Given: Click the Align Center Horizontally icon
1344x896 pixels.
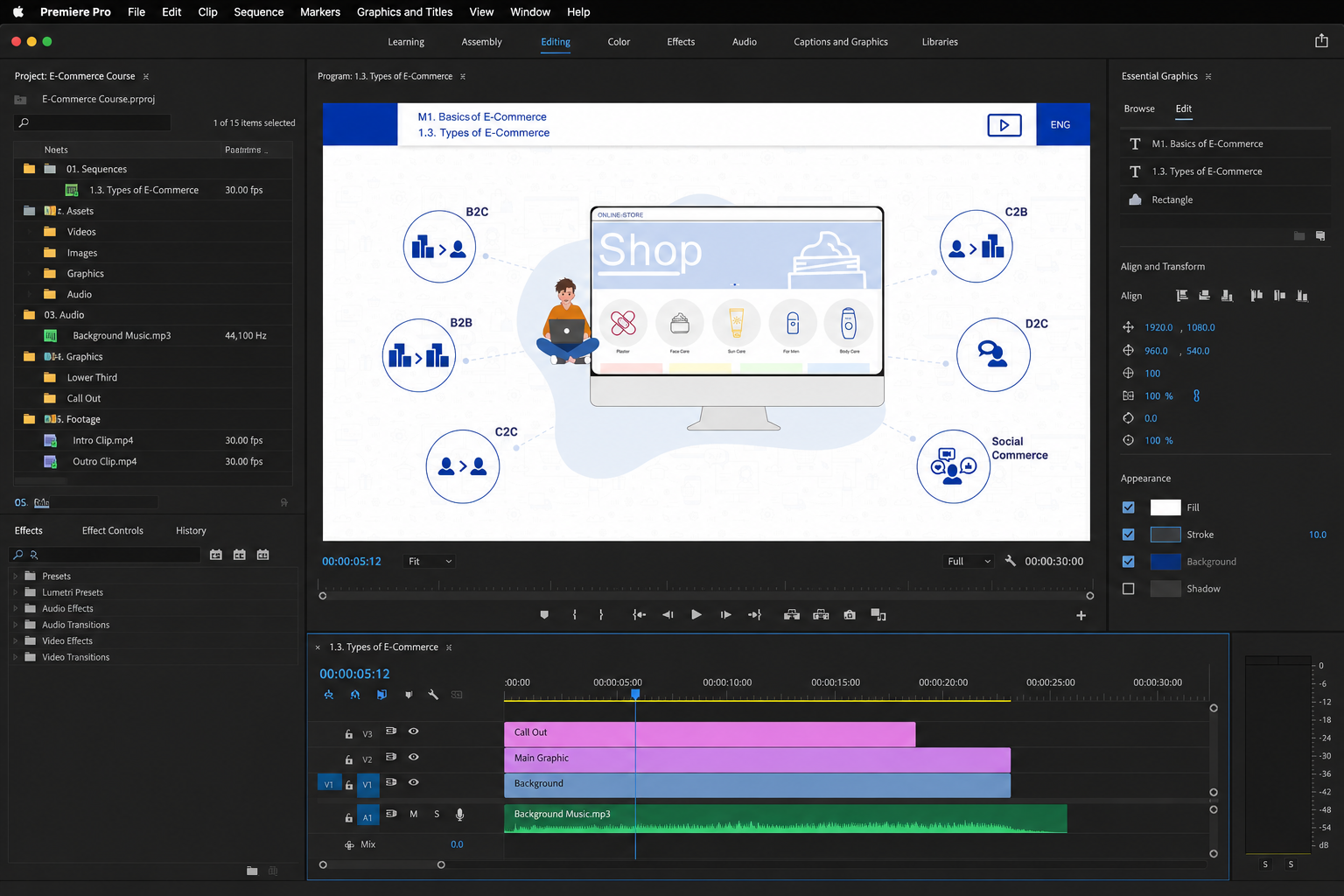Looking at the screenshot, I should coord(1205,296).
